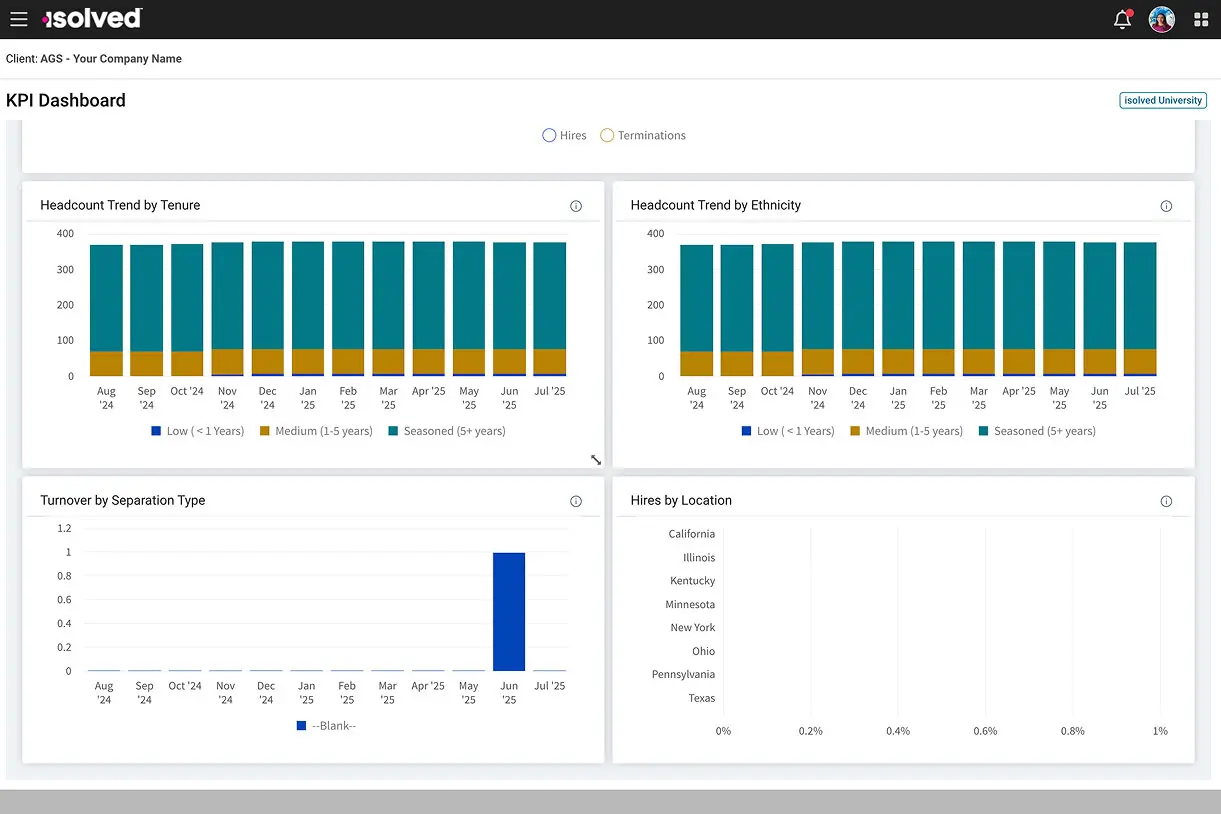Open the isolved University link
The width and height of the screenshot is (1221, 814).
coord(1163,100)
